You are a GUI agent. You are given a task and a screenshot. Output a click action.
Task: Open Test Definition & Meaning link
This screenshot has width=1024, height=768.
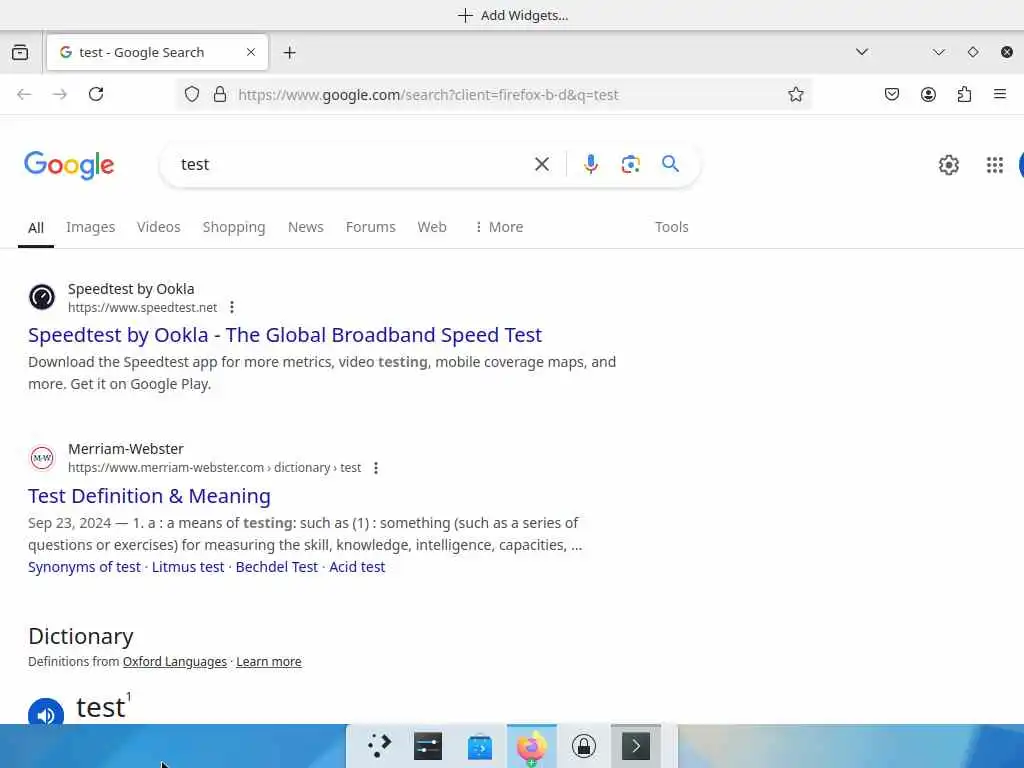[x=149, y=496]
